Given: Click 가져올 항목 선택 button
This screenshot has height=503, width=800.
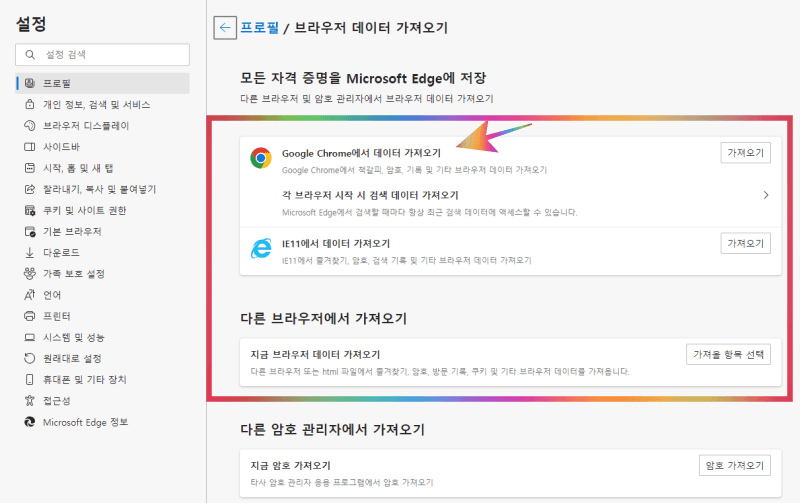Looking at the screenshot, I should pos(728,354).
